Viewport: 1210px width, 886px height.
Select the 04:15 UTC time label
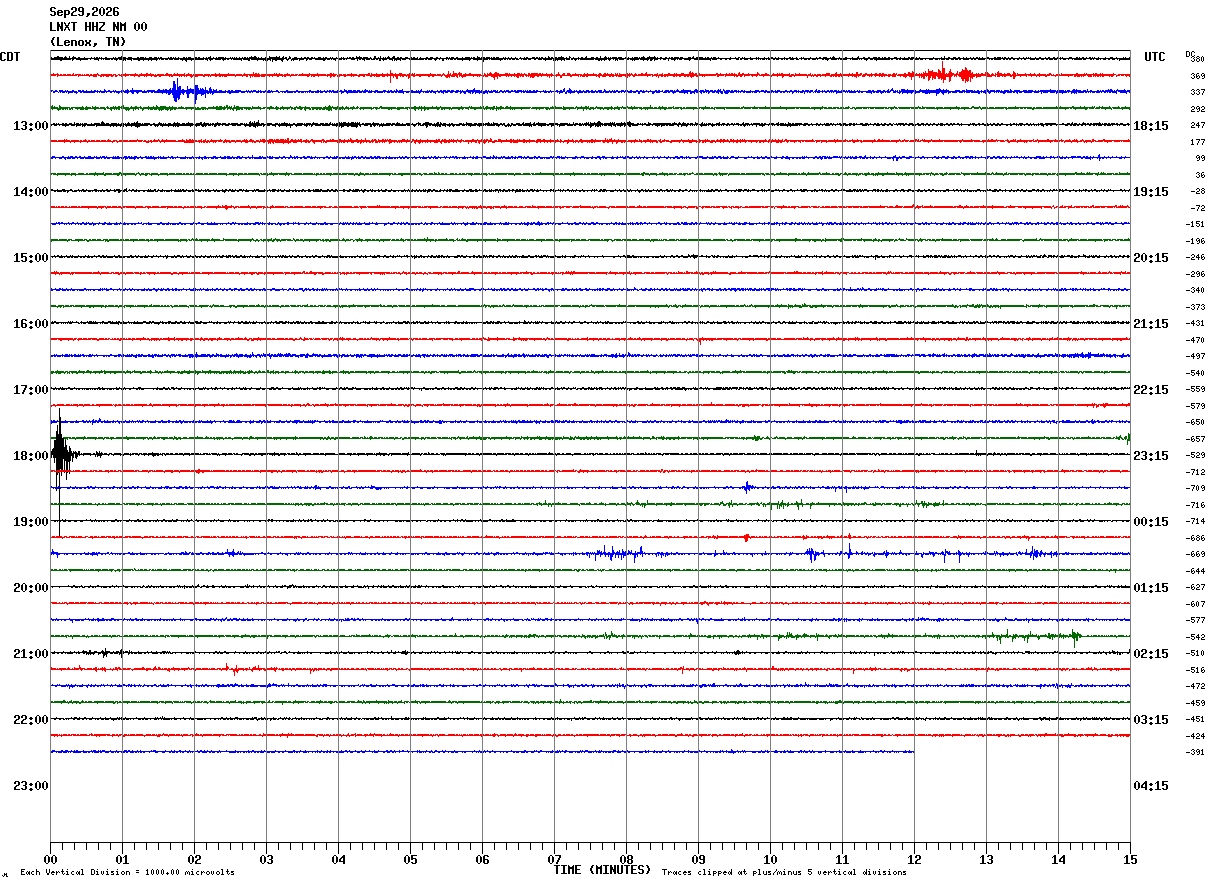(x=1151, y=785)
